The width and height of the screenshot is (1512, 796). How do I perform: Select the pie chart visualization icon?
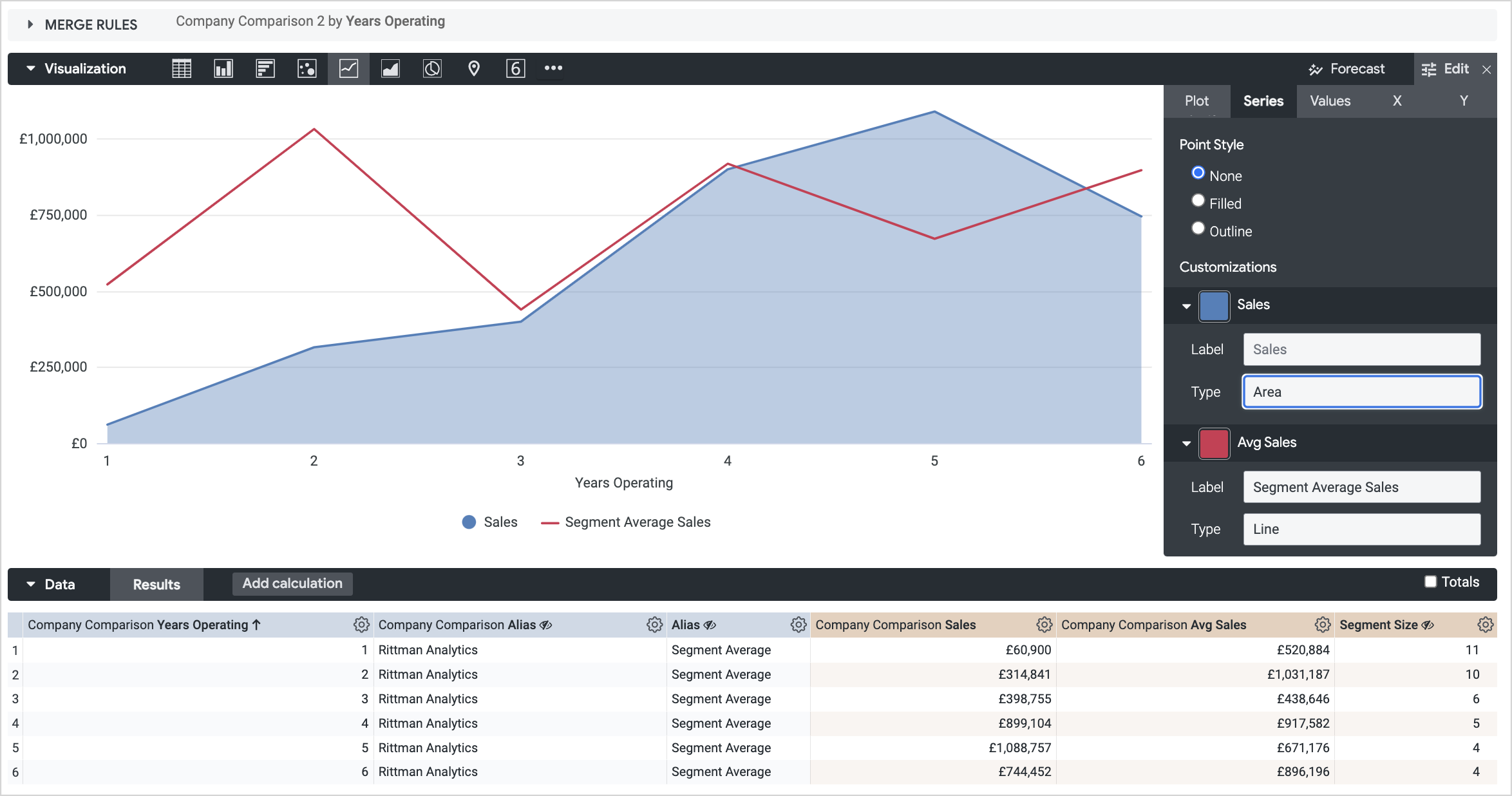click(432, 68)
